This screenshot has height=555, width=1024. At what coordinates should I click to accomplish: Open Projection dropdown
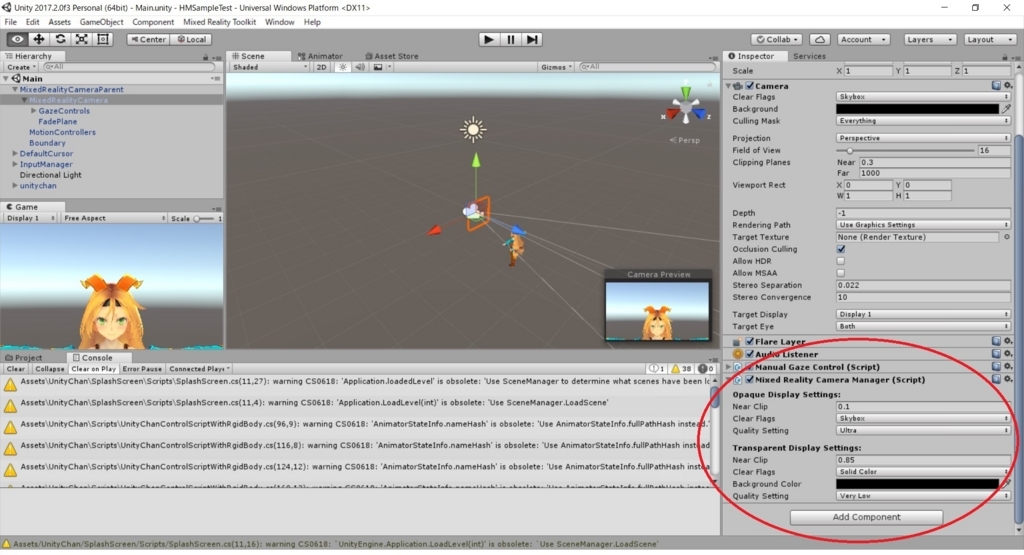923,138
